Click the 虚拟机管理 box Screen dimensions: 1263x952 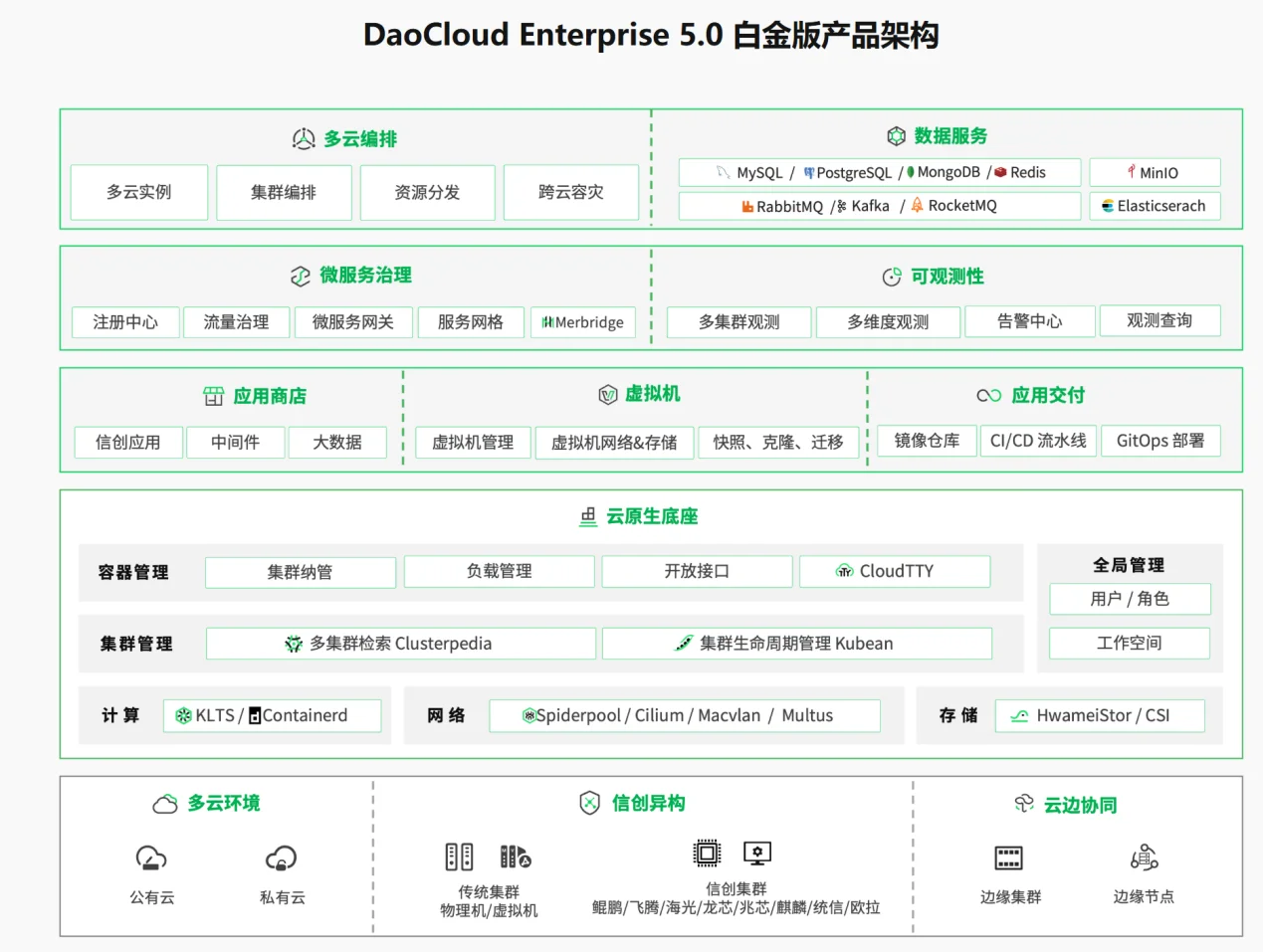tap(473, 442)
